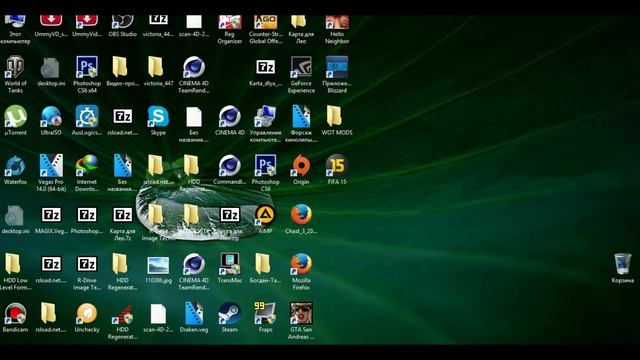Image resolution: width=640 pixels, height=360 pixels.
Task: Launch the Origin client shortcut
Action: (x=301, y=166)
